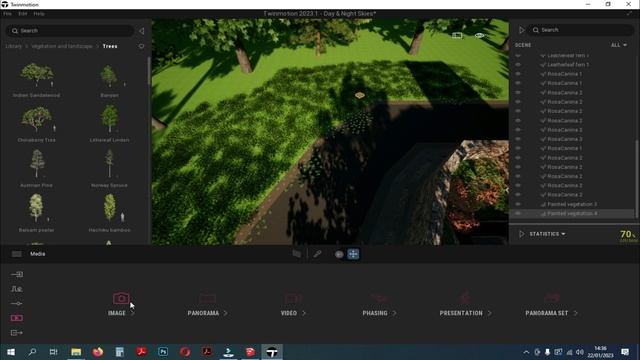Click the Import icon in the left dock
Screen dimensions: 640x360
coord(17,274)
